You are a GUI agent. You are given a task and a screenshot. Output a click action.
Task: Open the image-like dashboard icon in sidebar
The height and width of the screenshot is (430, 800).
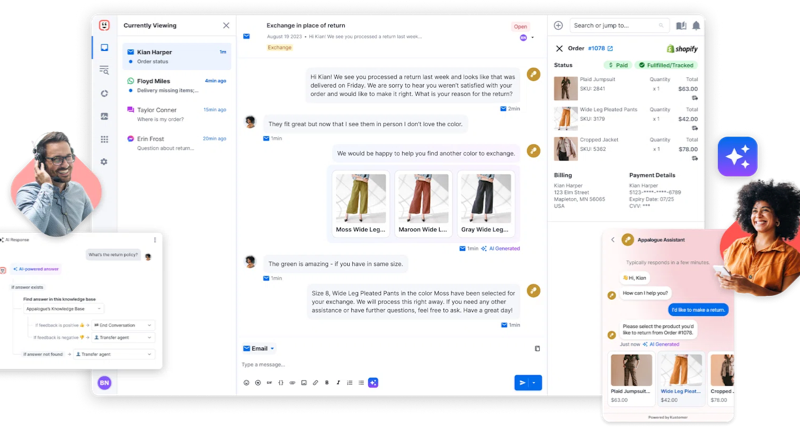point(104,116)
